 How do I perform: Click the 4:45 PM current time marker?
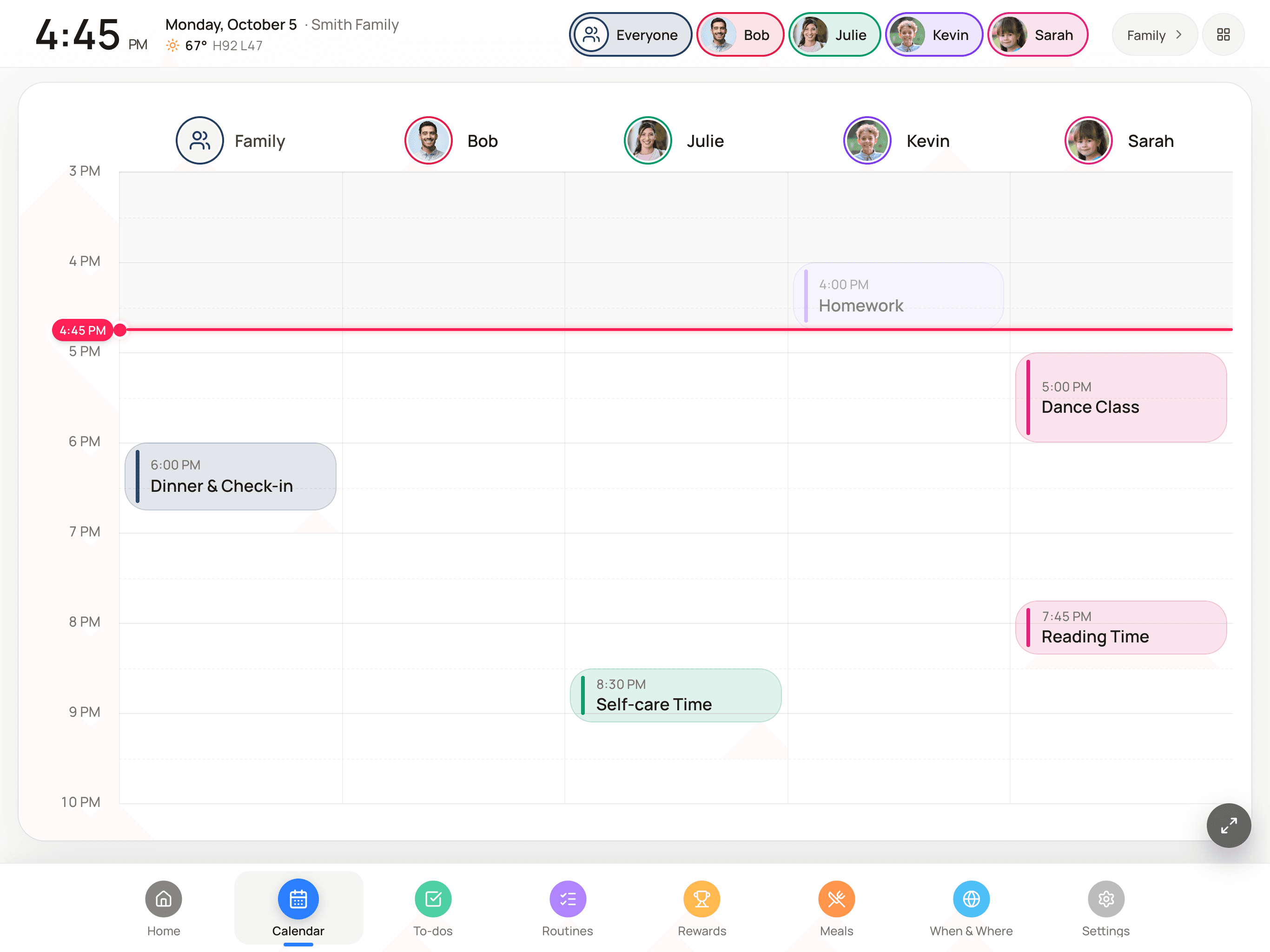point(82,330)
